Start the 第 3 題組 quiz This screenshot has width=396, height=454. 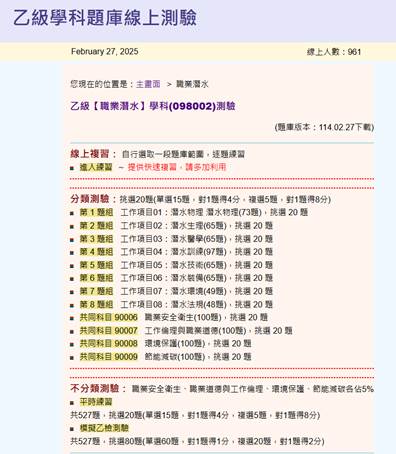(x=96, y=239)
